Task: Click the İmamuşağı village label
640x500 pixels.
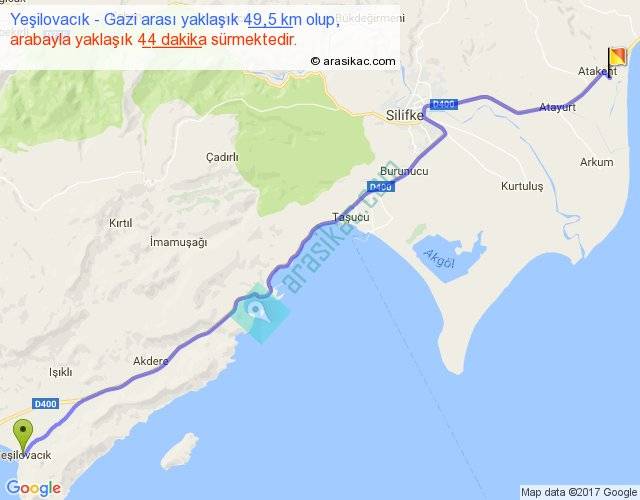Action: click(178, 242)
